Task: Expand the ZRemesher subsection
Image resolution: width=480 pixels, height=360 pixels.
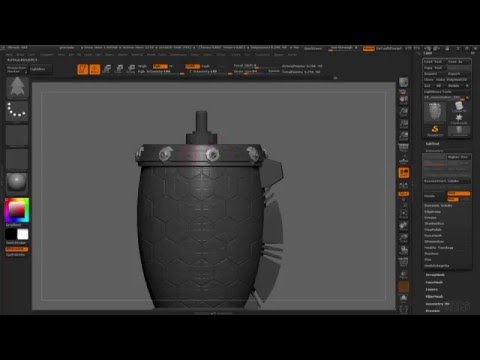Action: pos(434,242)
